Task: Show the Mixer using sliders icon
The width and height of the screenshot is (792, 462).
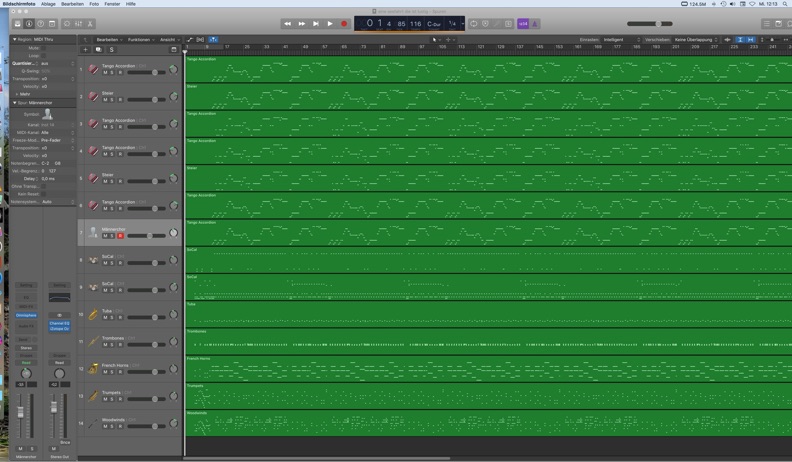Action: tap(78, 24)
